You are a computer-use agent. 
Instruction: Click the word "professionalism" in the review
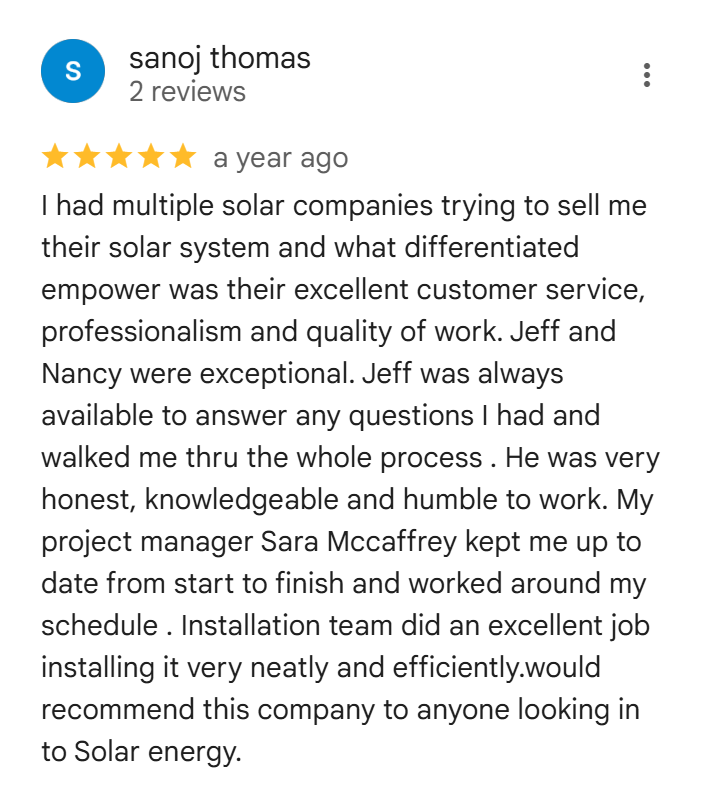[x=141, y=332]
